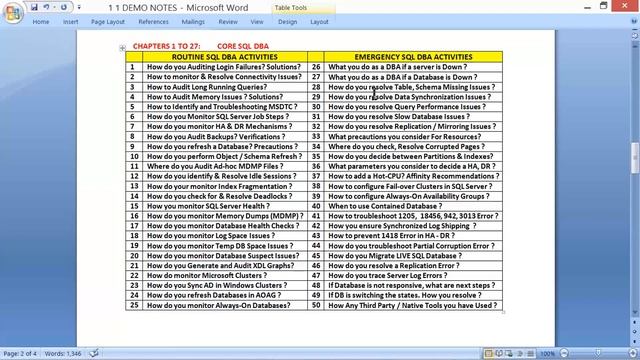Toggle the ruler icon above scrollbar
The height and width of the screenshot is (360, 640).
pos(635,36)
